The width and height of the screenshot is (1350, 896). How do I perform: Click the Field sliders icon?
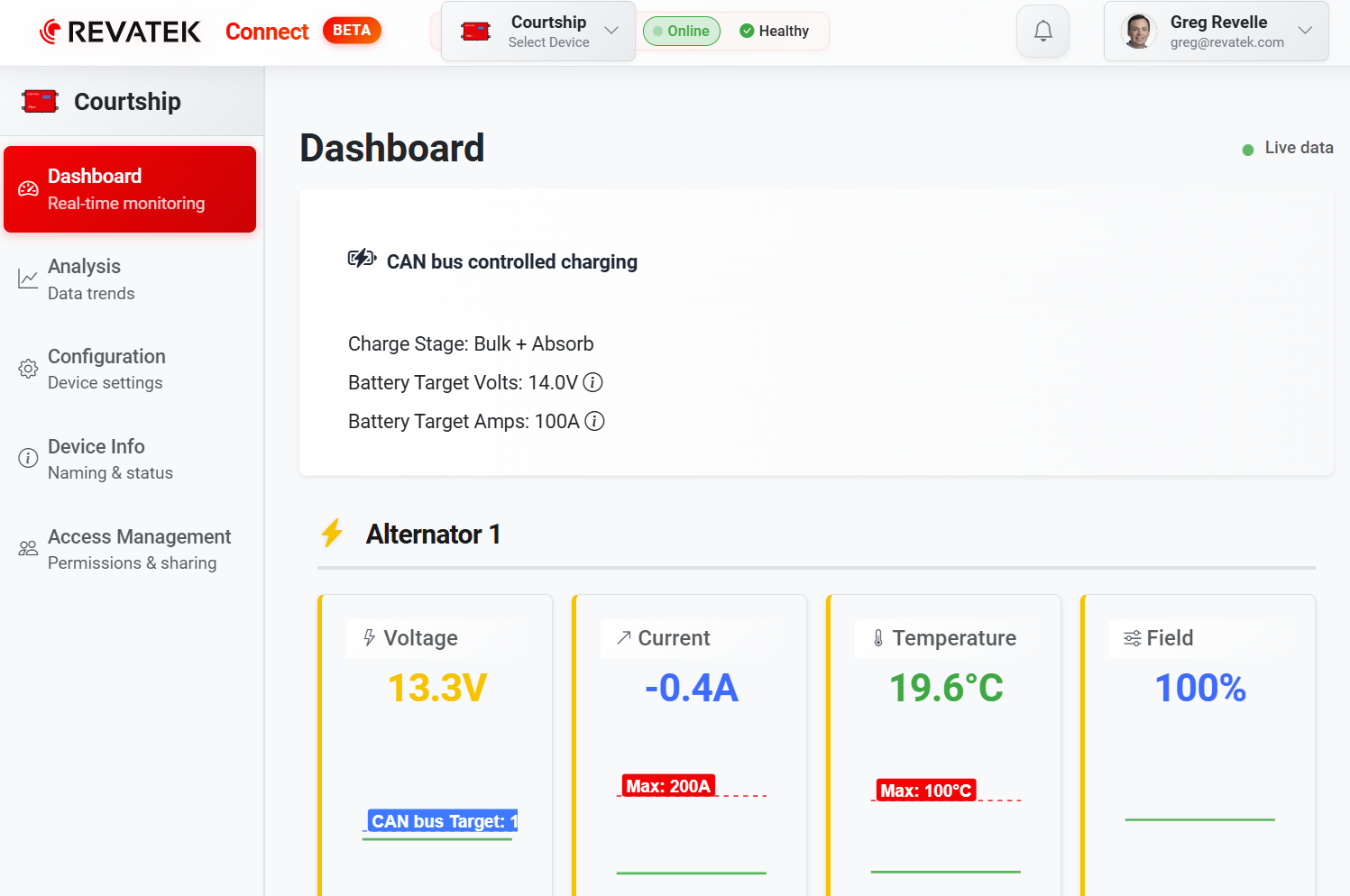pos(1132,638)
